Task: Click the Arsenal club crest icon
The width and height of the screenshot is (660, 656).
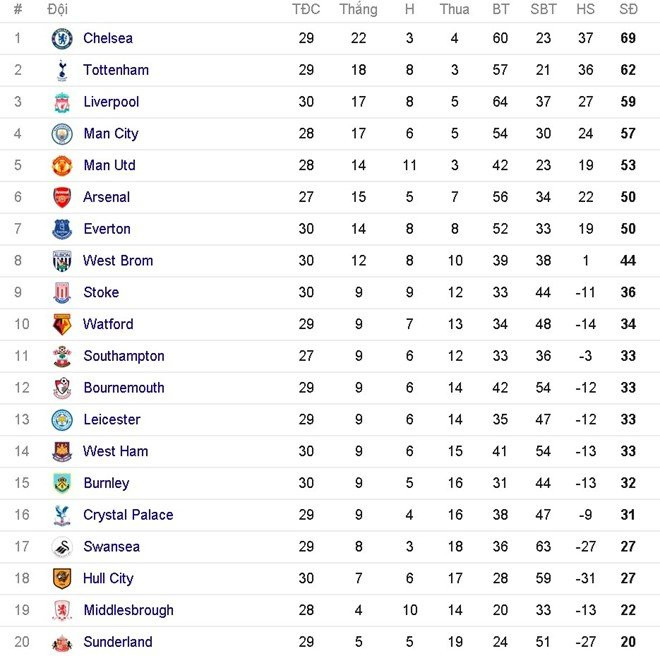Action: point(62,197)
